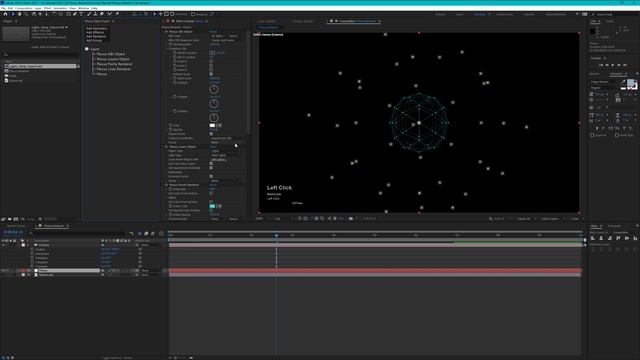
Task: Select the Clone Stamp tool
Action: tap(96, 14)
